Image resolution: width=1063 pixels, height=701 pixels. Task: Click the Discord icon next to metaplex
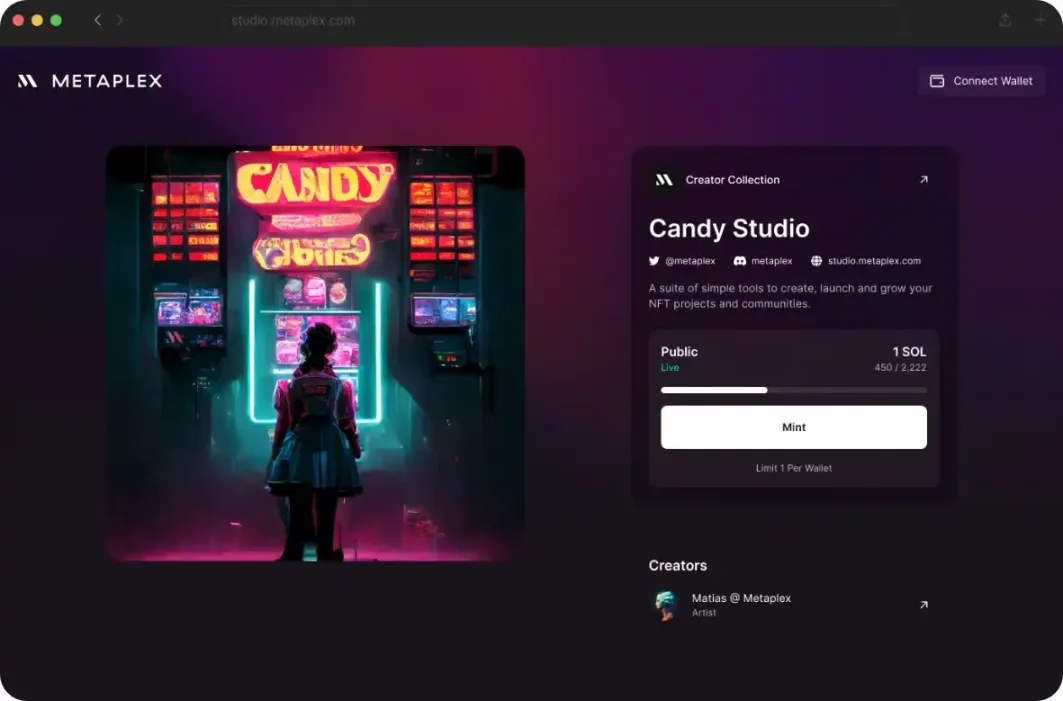point(740,261)
